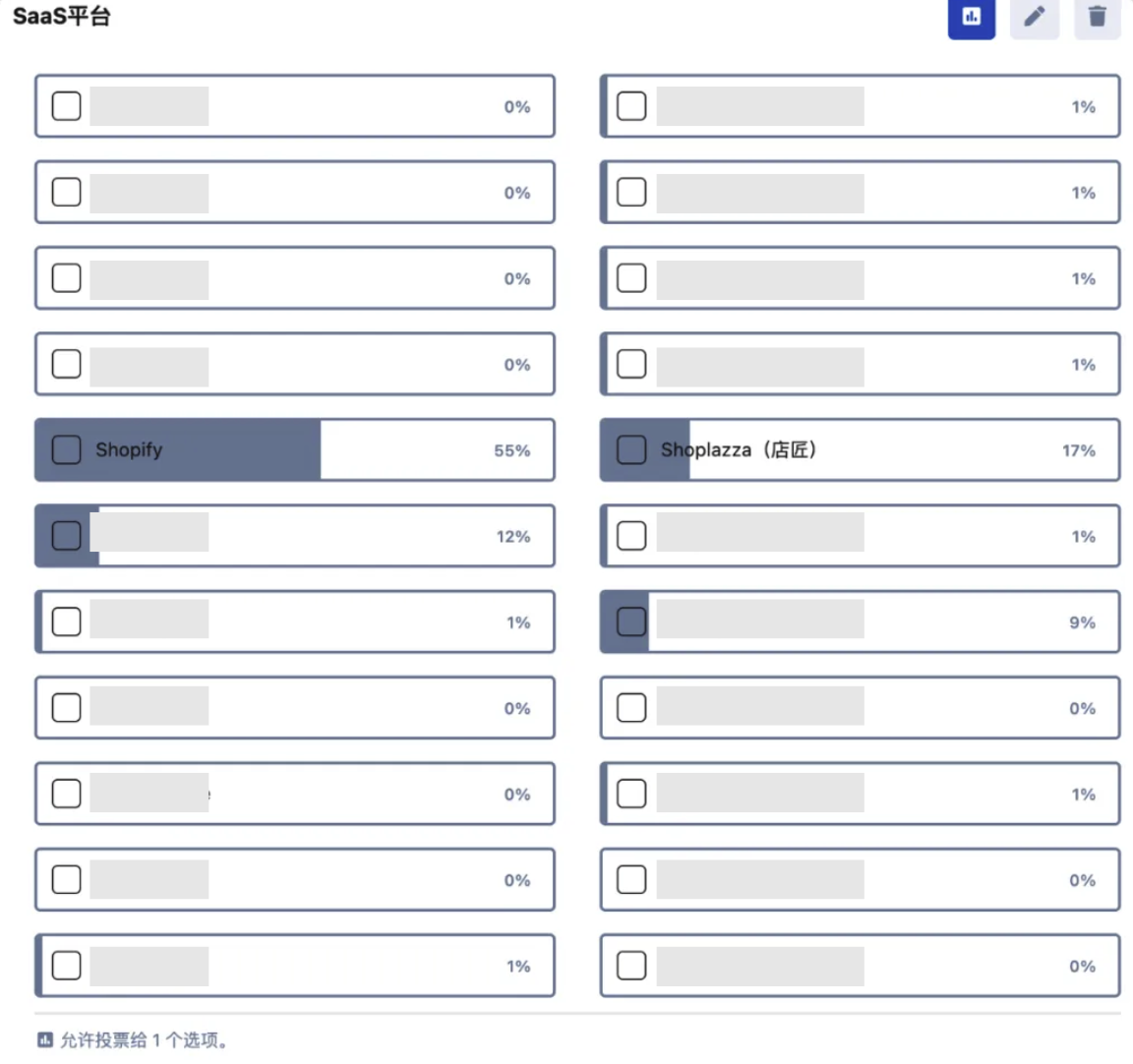
Task: Click the 允许投票给 1 个选项 footer text
Action: tap(144, 1039)
